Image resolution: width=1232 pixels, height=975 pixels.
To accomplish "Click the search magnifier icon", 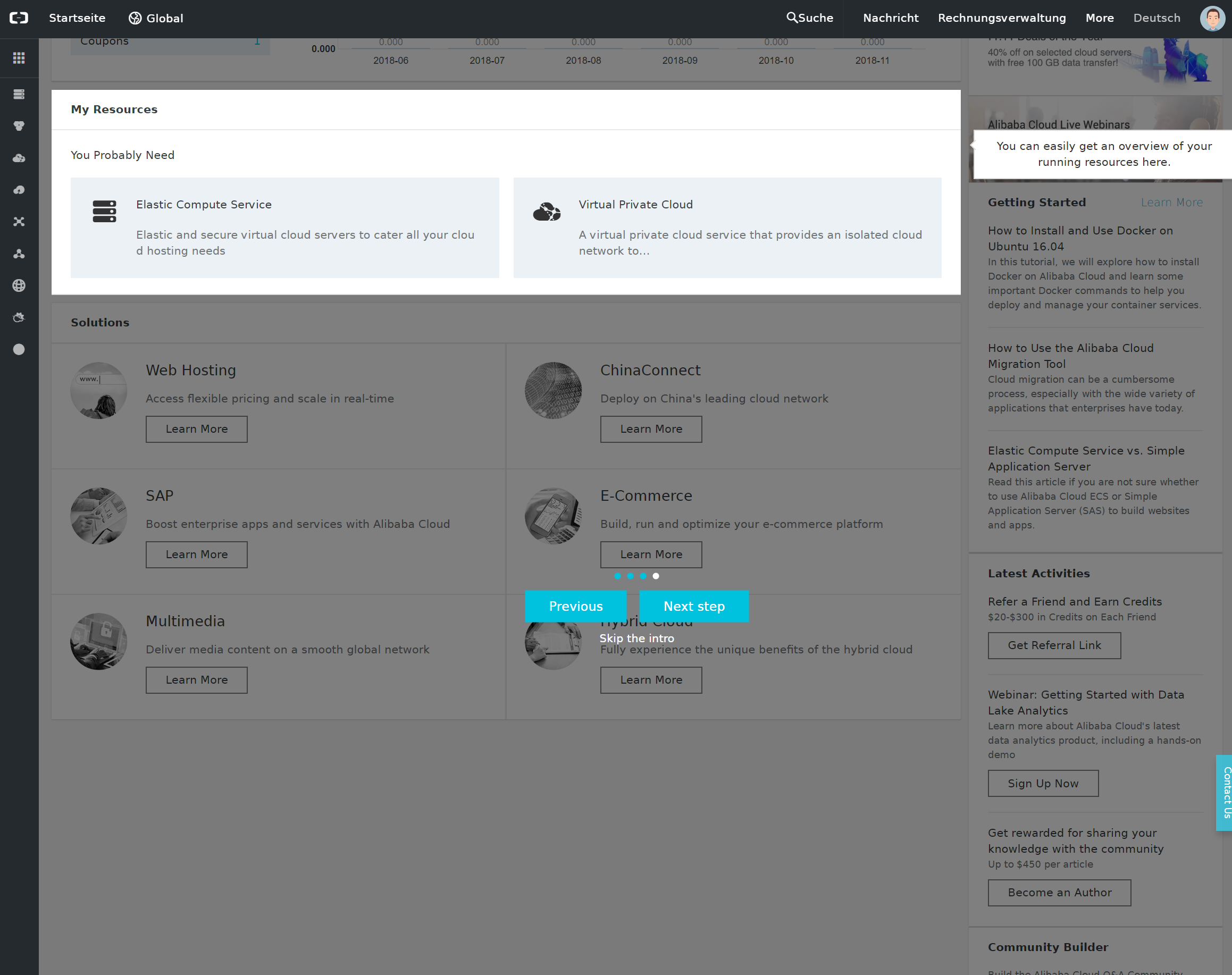I will (x=791, y=18).
